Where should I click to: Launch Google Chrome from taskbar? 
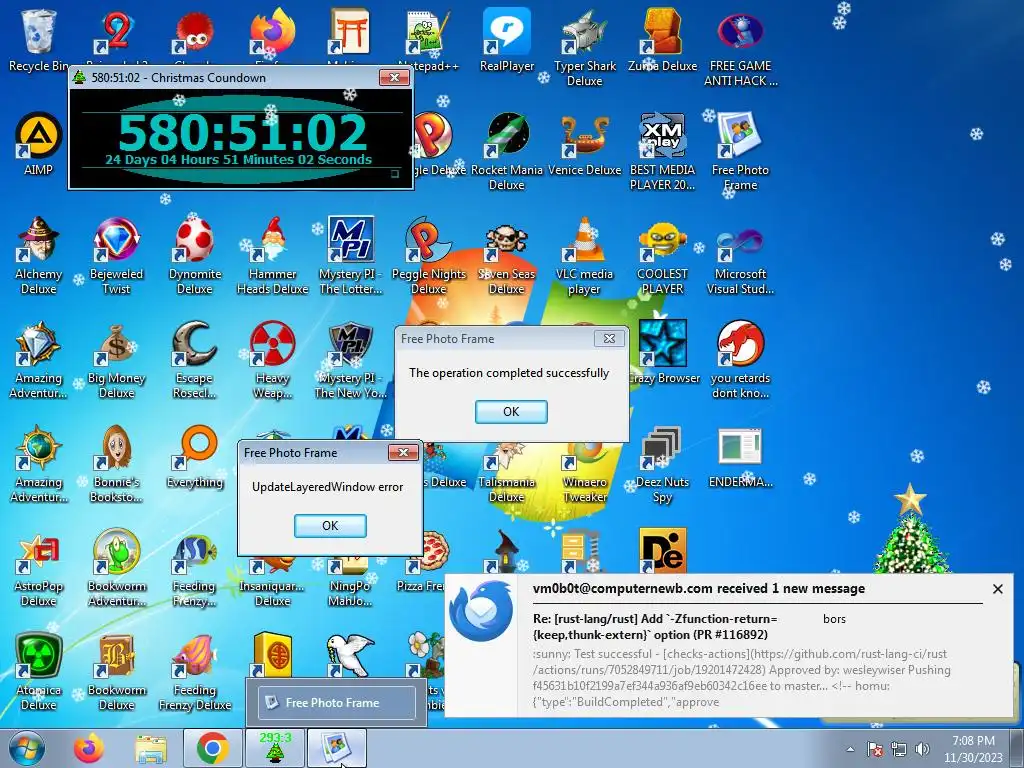[x=212, y=749]
